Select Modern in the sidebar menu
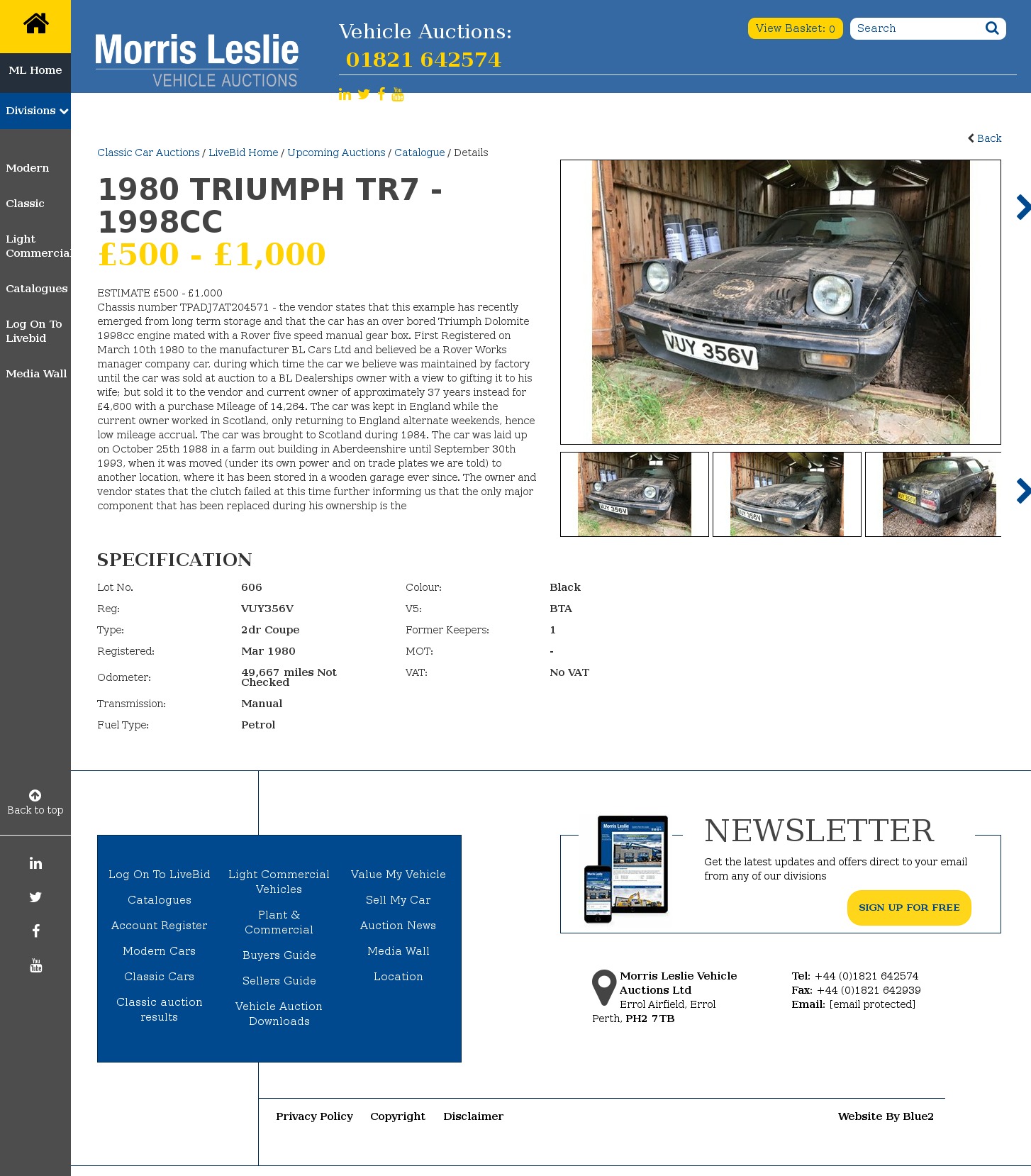Screen dimensions: 1031x1176 (x=28, y=168)
